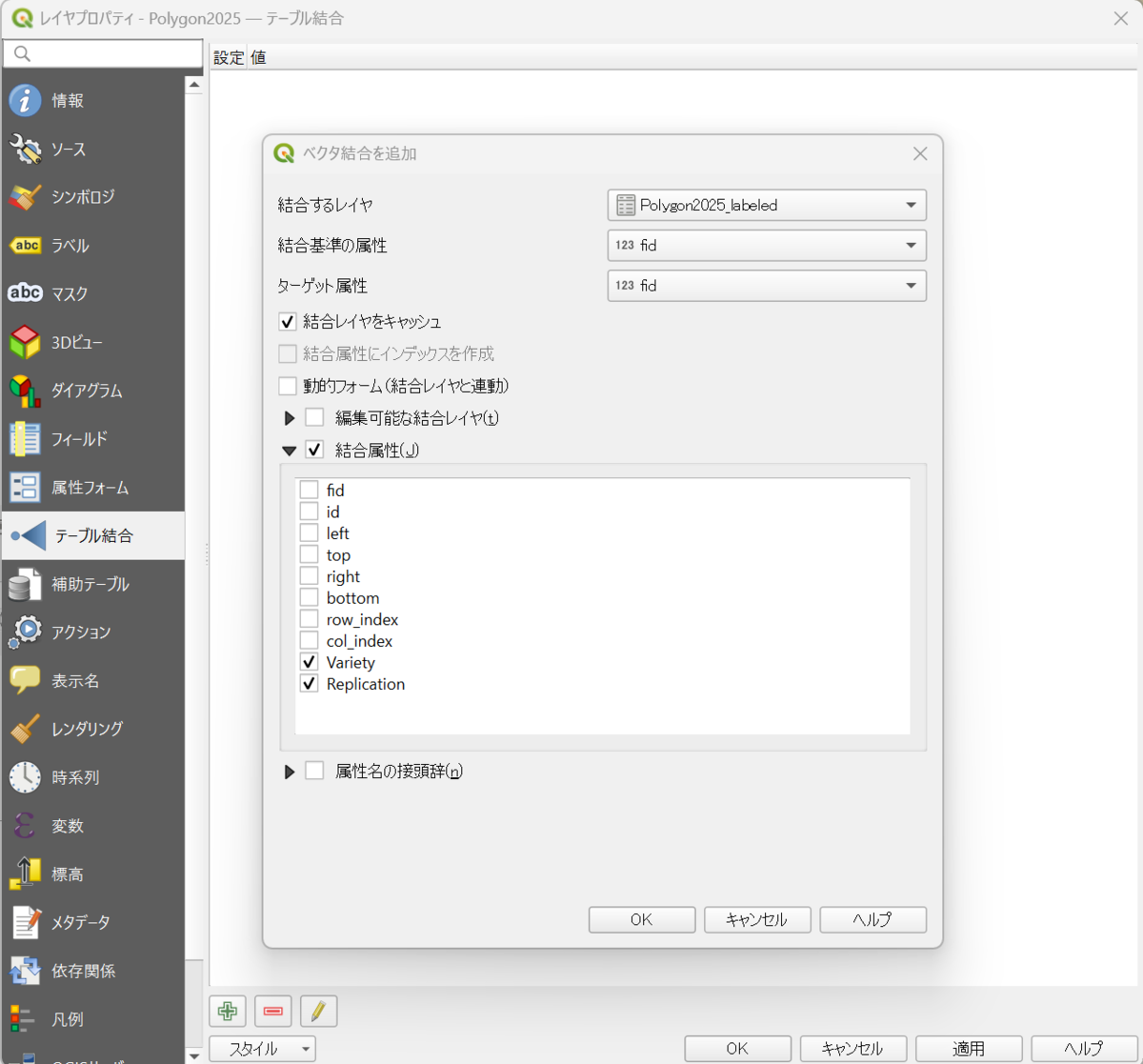Click the red minus remove join icon
The height and width of the screenshot is (1064, 1143).
(273, 1011)
